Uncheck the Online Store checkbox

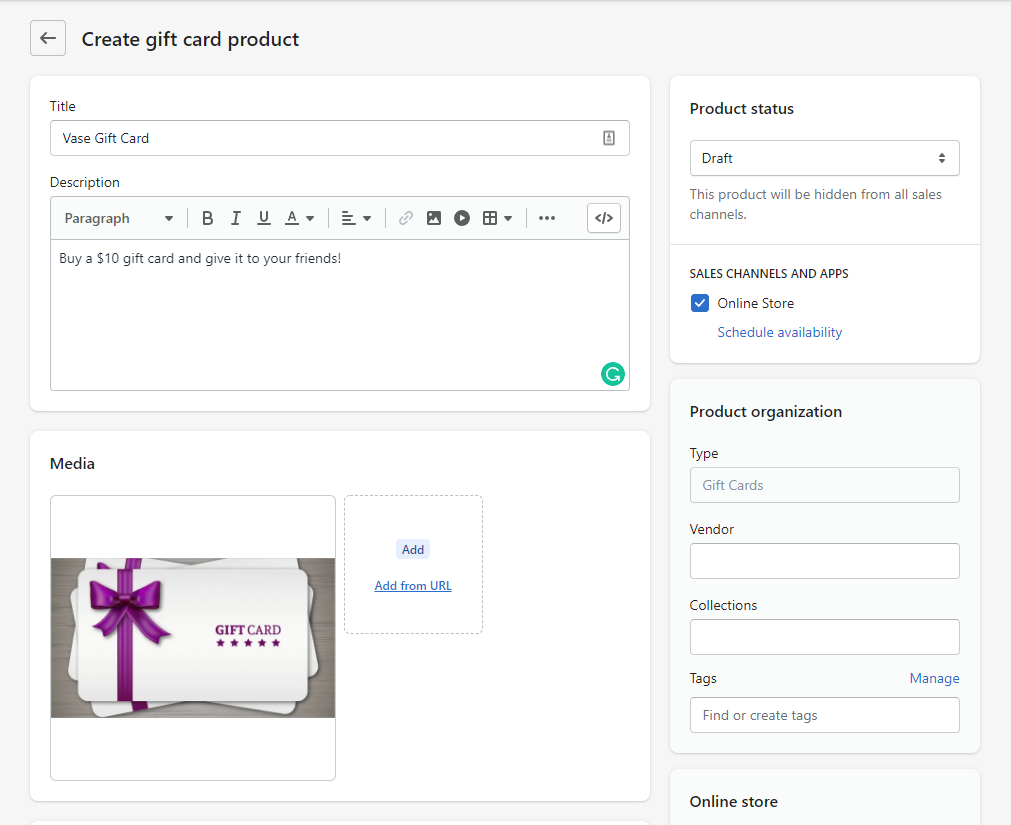[x=700, y=303]
